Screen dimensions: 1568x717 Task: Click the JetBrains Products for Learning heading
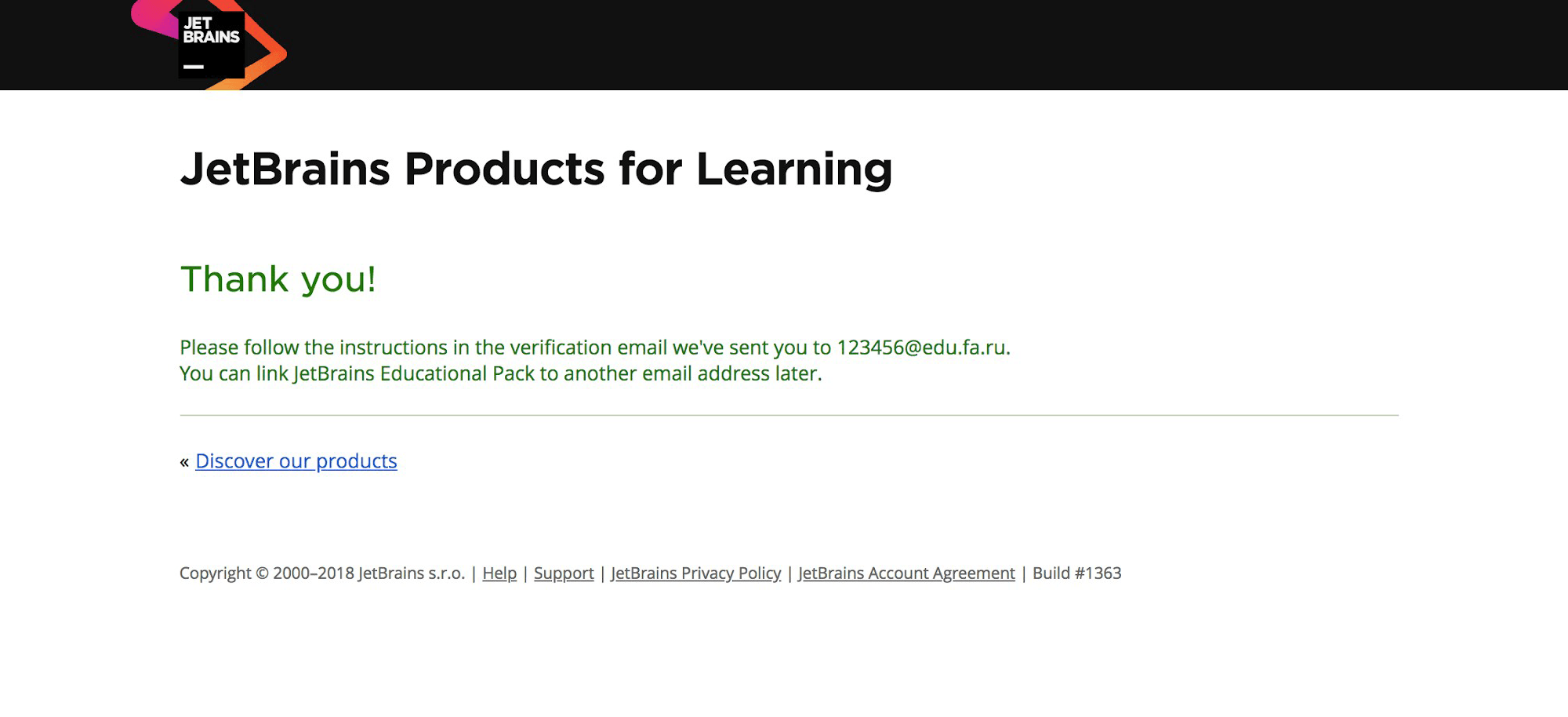point(535,169)
